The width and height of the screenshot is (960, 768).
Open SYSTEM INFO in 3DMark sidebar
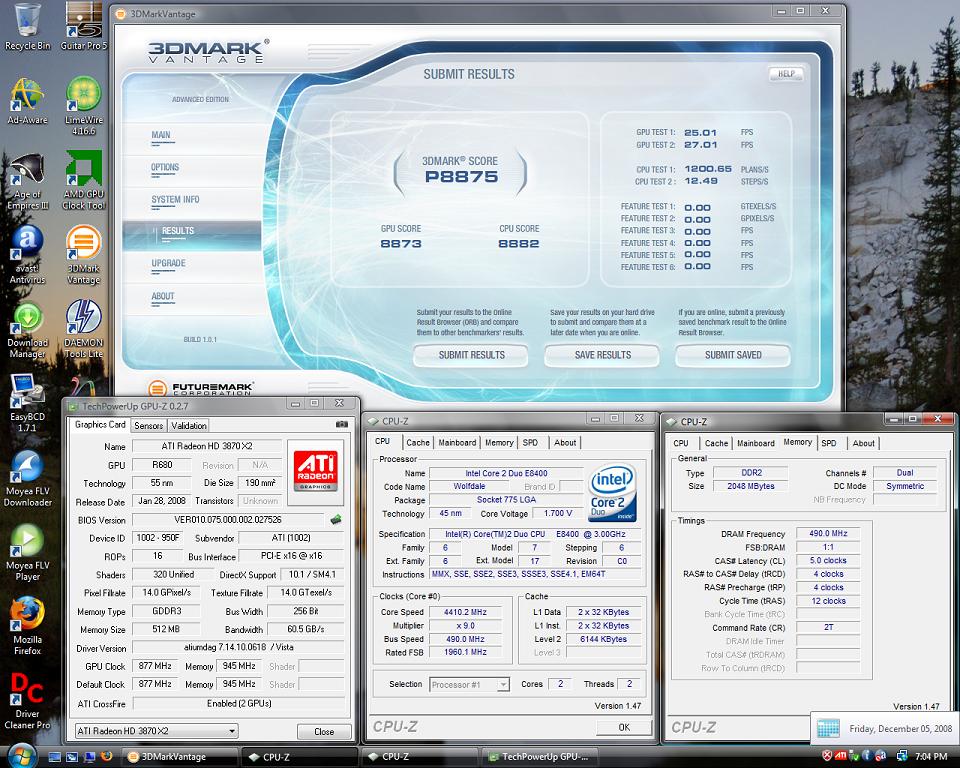175,200
